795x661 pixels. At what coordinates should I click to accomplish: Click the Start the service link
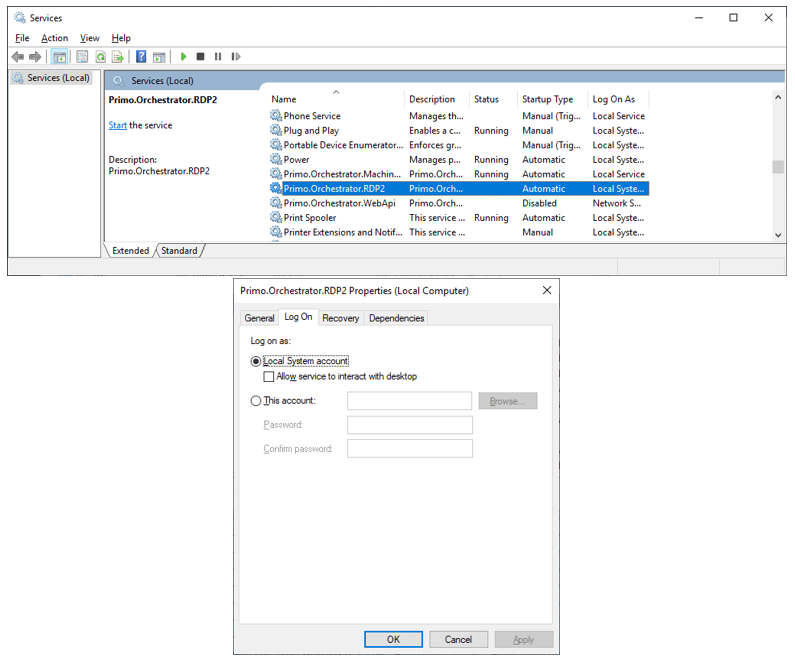coord(117,125)
